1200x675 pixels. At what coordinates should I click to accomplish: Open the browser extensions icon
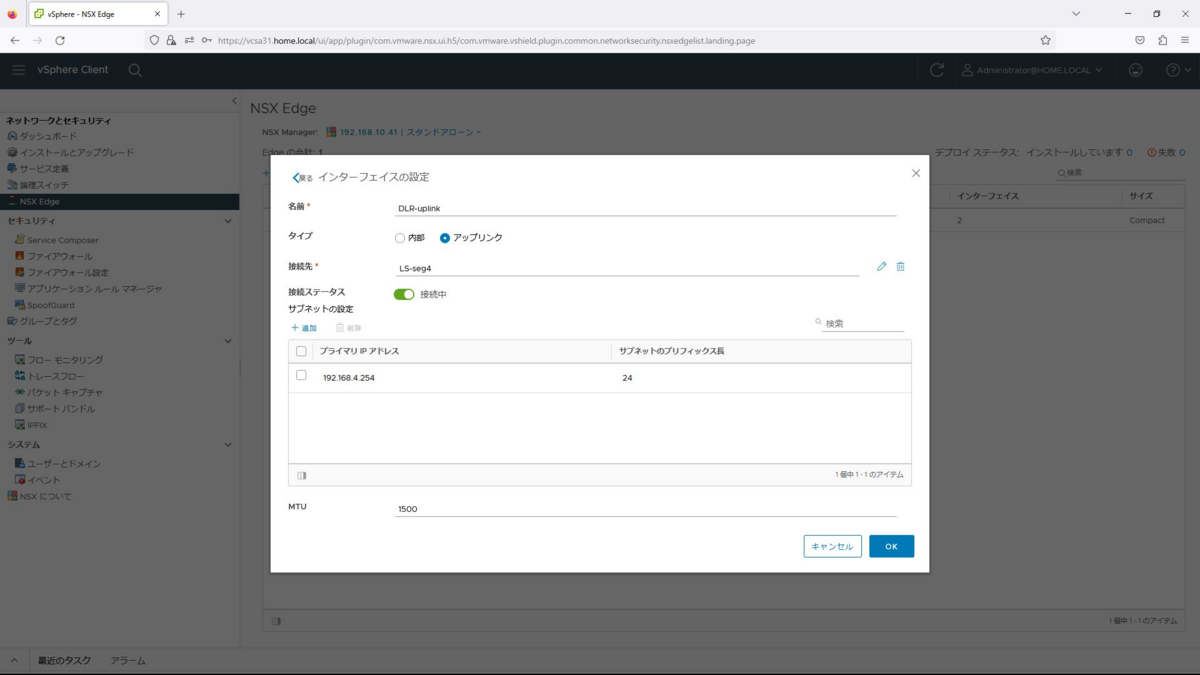(x=1162, y=40)
